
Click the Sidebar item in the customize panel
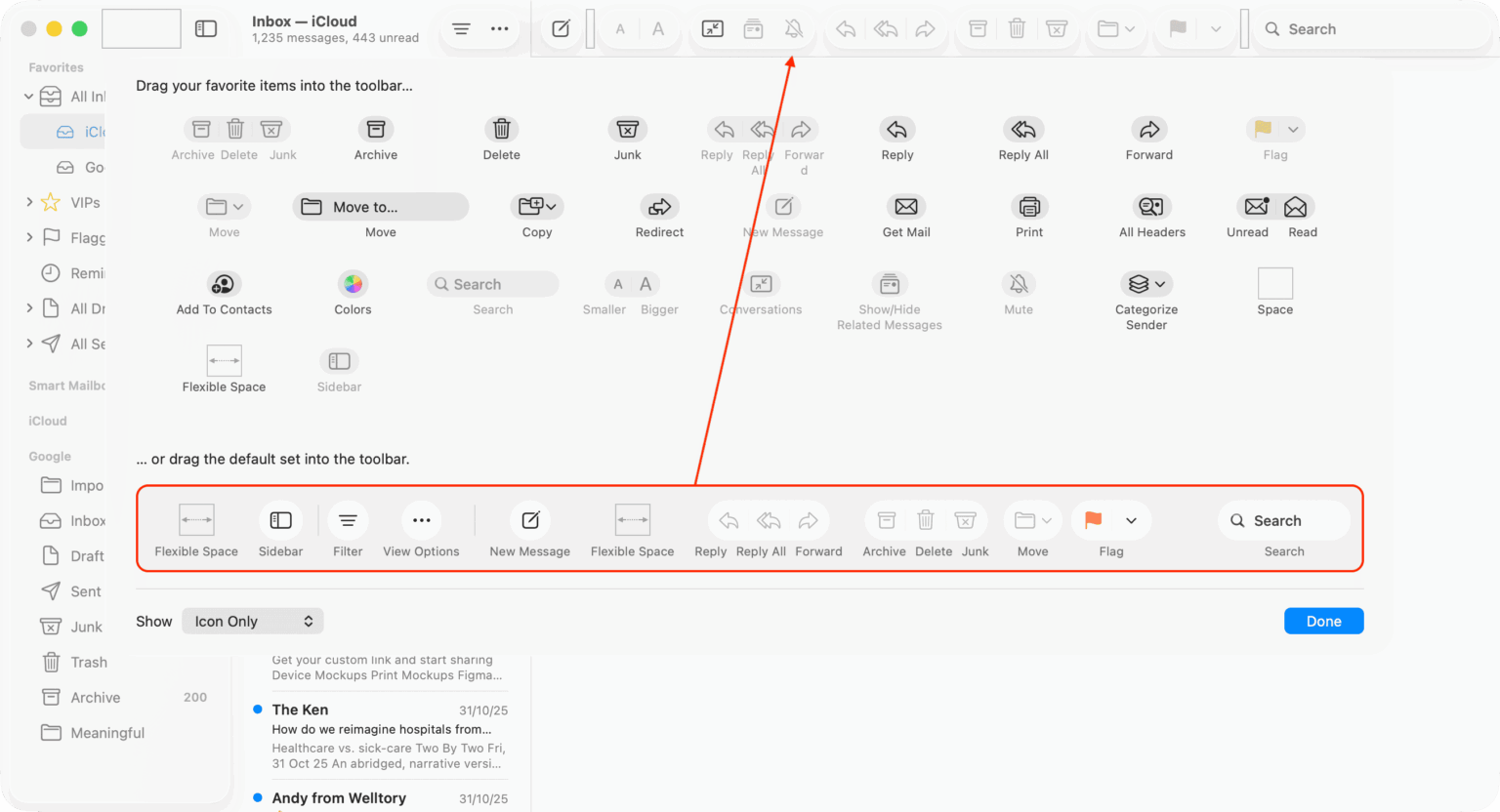pos(339,361)
